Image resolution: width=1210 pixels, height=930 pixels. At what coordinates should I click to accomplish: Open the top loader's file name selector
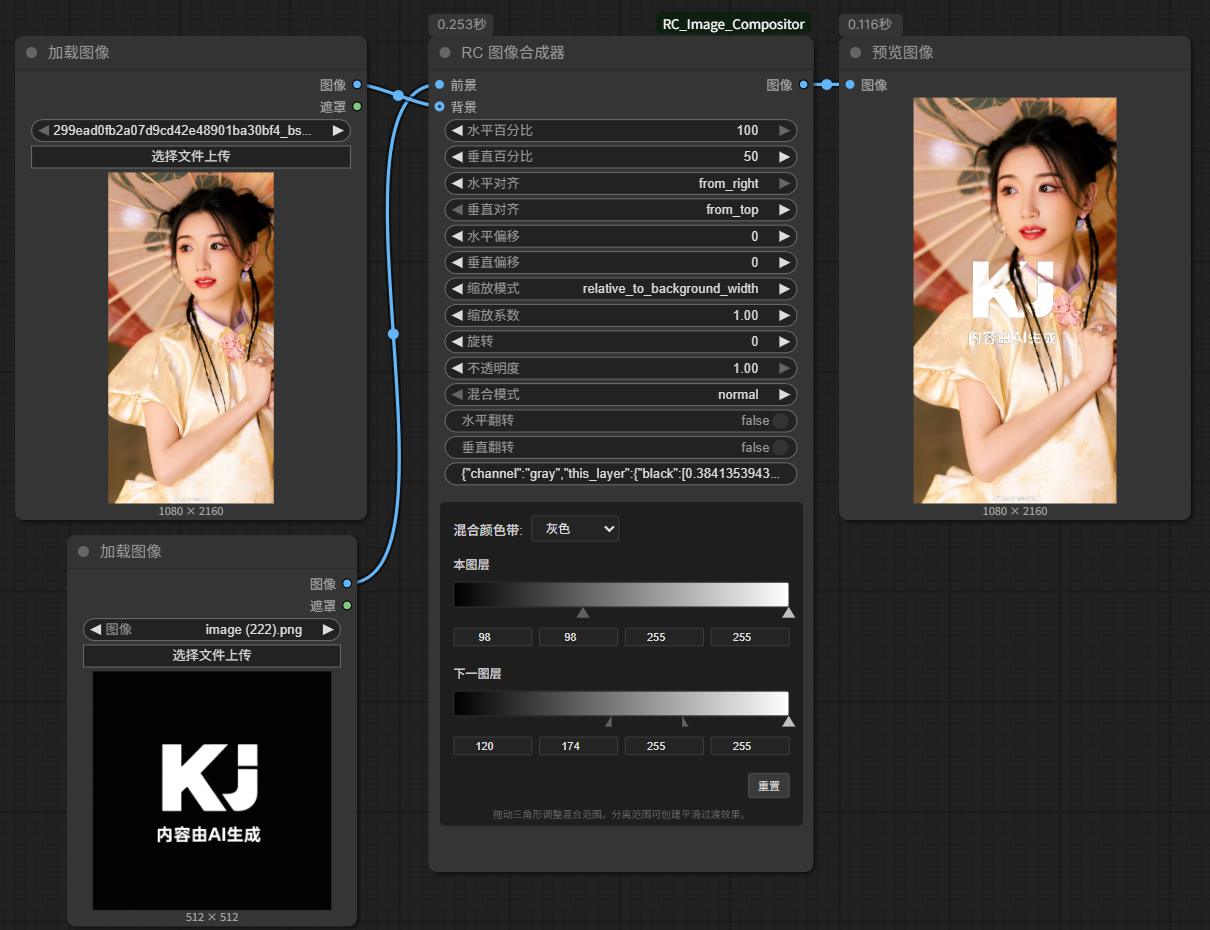tap(191, 131)
